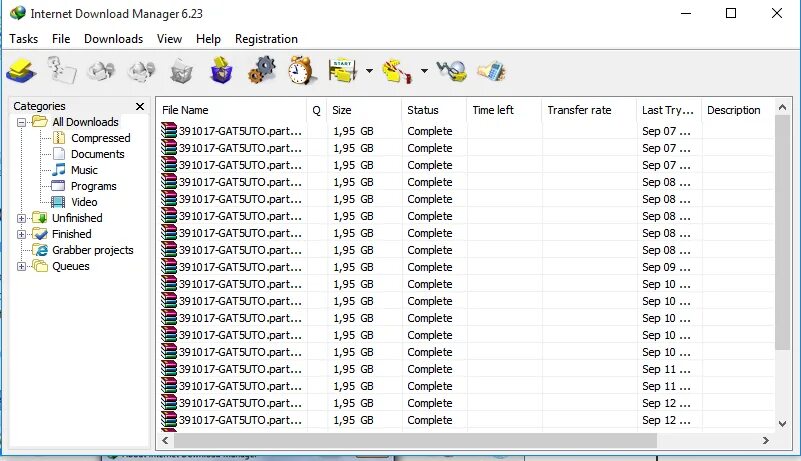Click the horizontal scrollbar thumb
Screen dimensions: 801x461
(415, 440)
